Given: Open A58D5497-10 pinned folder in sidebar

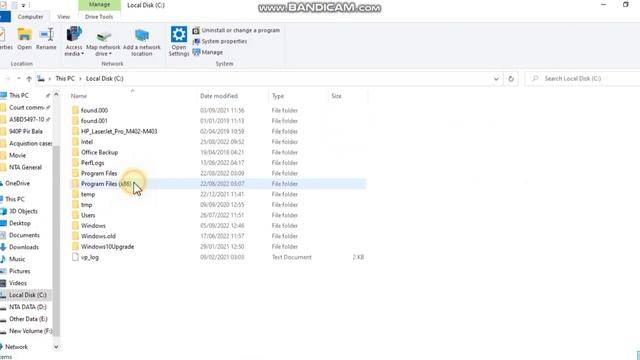Looking at the screenshot, I should click(x=26, y=119).
